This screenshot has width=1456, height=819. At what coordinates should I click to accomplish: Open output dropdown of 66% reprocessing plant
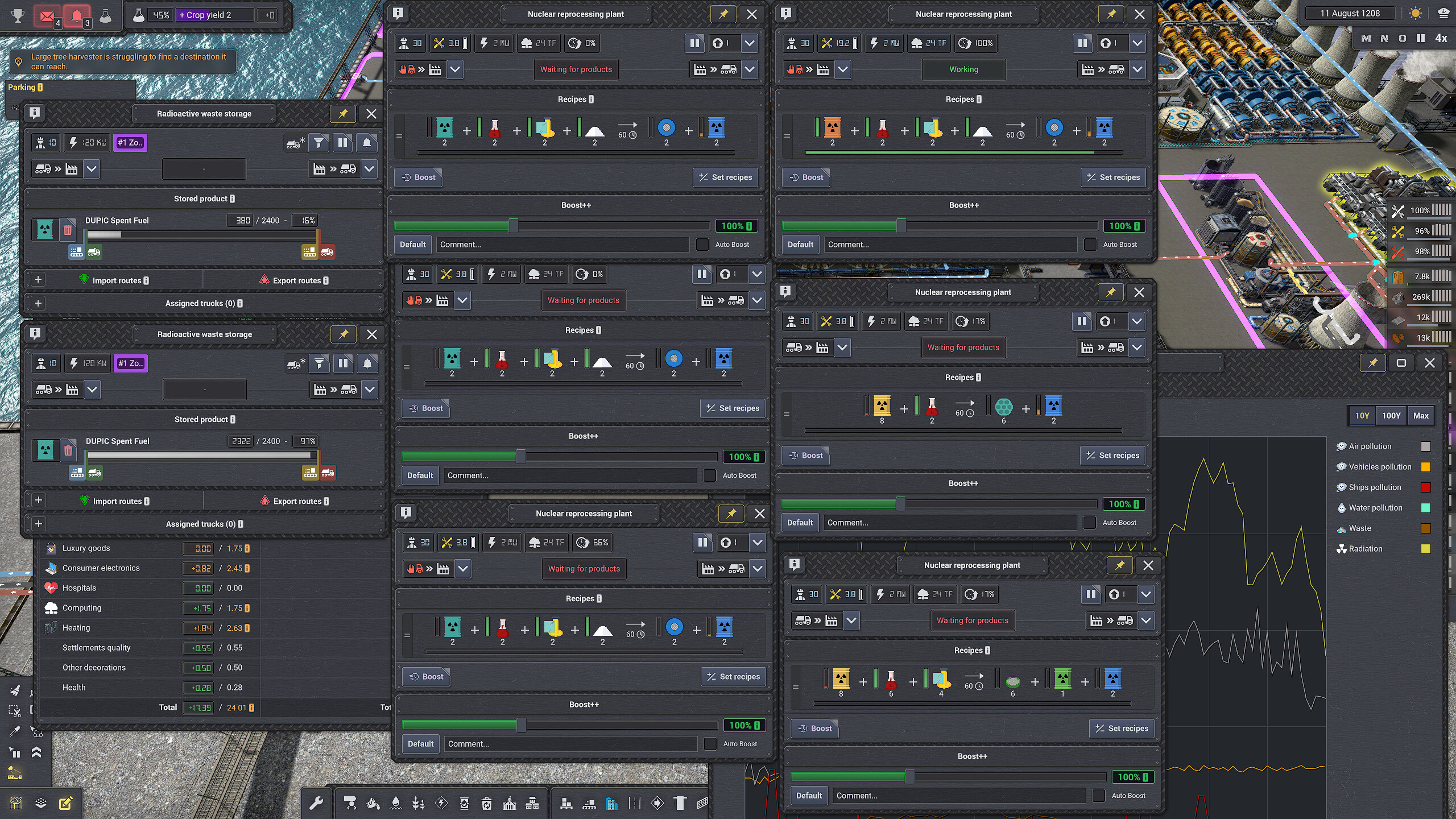click(758, 569)
